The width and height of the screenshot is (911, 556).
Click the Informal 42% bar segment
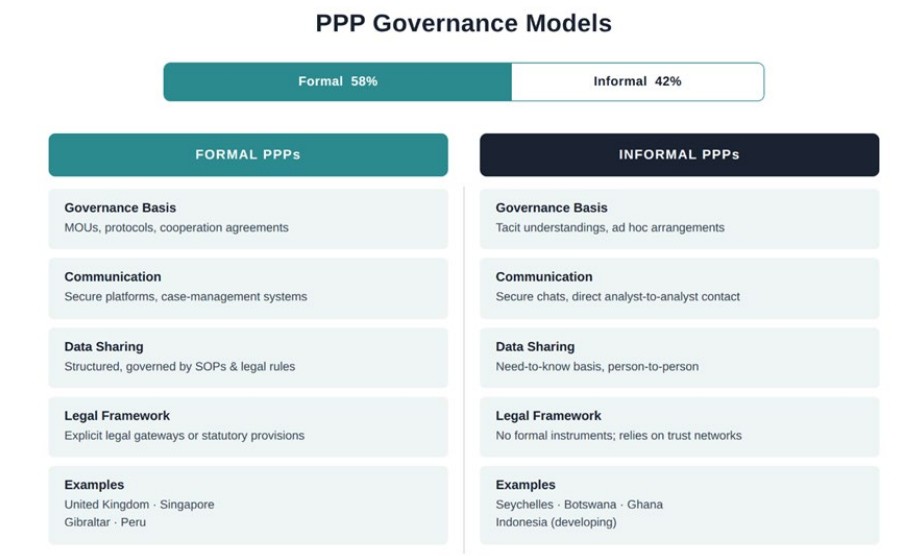click(637, 82)
